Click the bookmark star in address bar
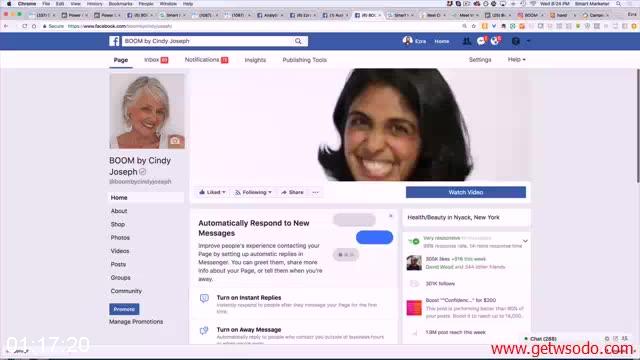640x360 pixels. [x=474, y=26]
